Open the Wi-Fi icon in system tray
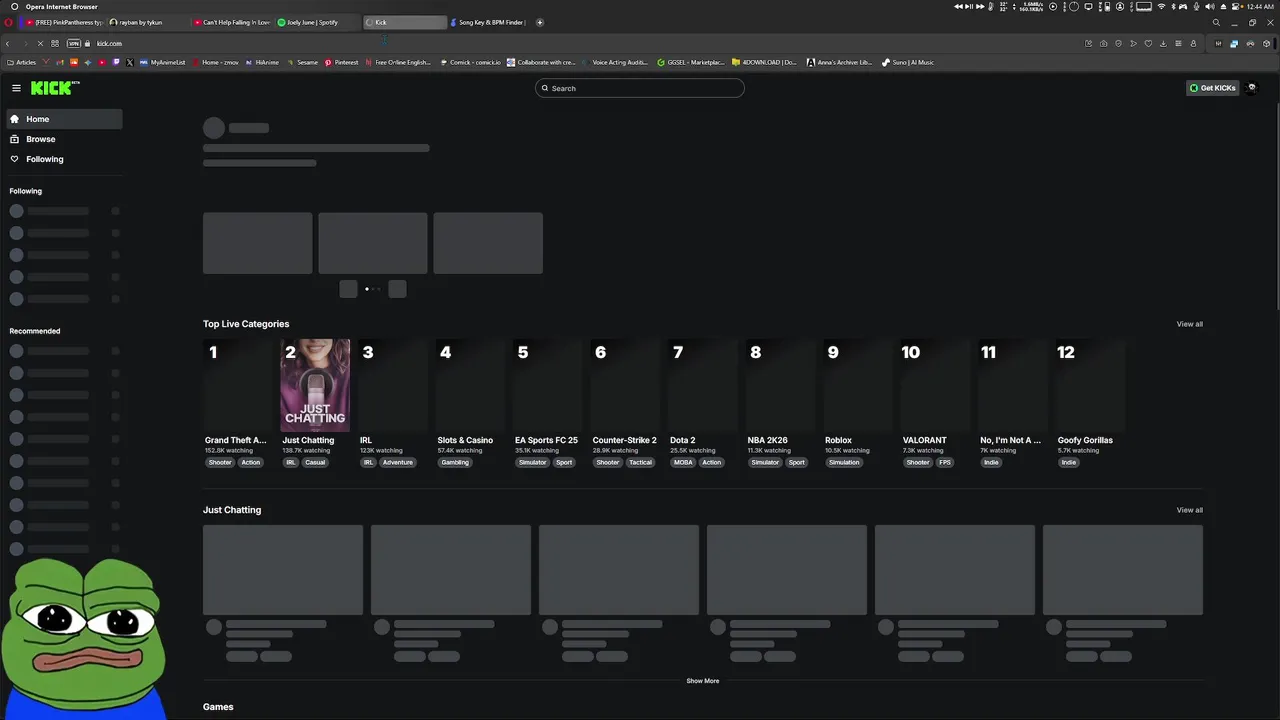 pyautogui.click(x=1161, y=6)
